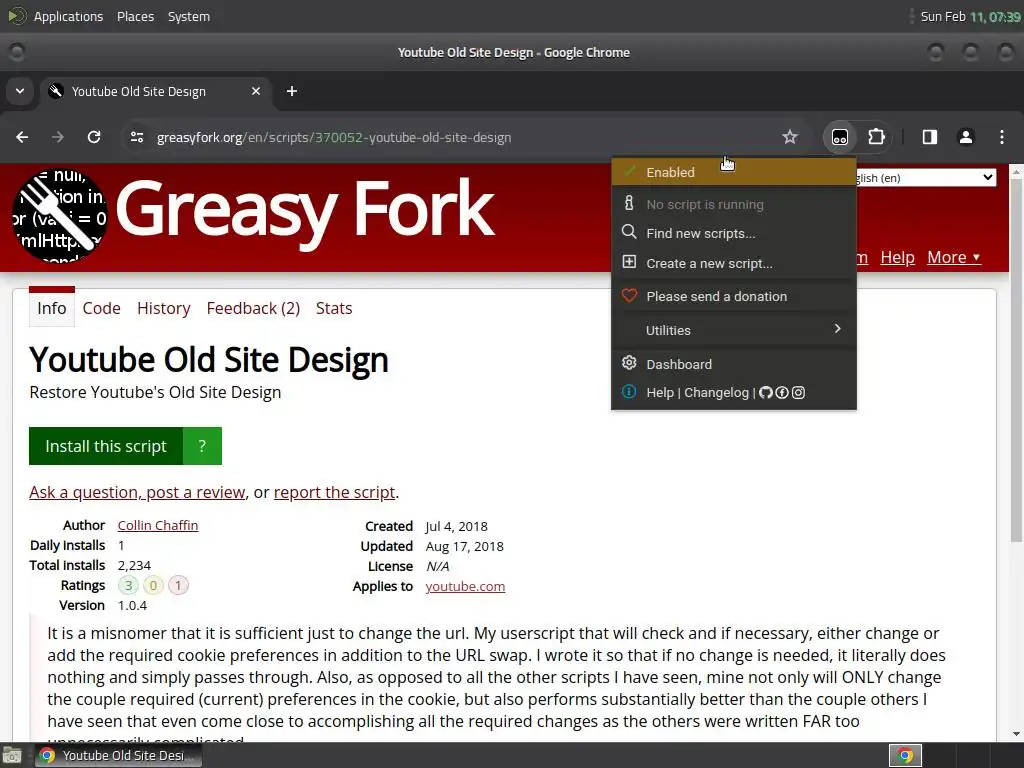
Task: Open the Chrome profile avatar icon
Action: click(x=965, y=137)
